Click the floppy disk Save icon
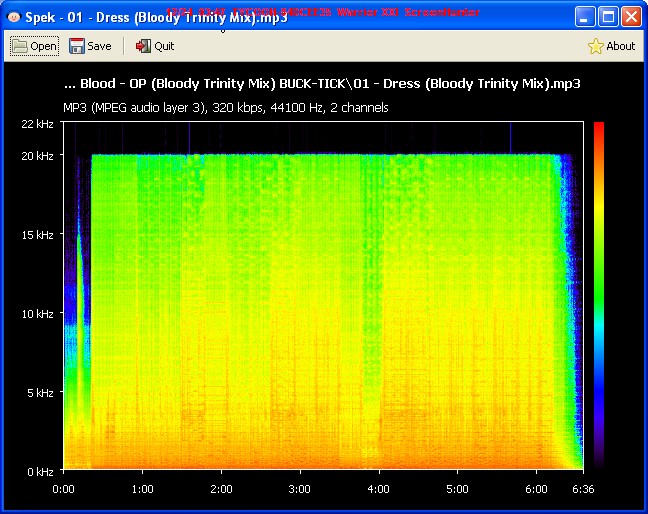648x514 pixels. coord(77,46)
